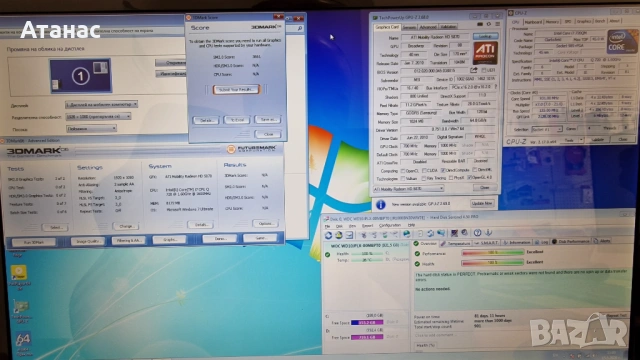Click the blue info icon in GPU-Z update bar
The height and width of the screenshot is (360, 640).
click(x=380, y=204)
